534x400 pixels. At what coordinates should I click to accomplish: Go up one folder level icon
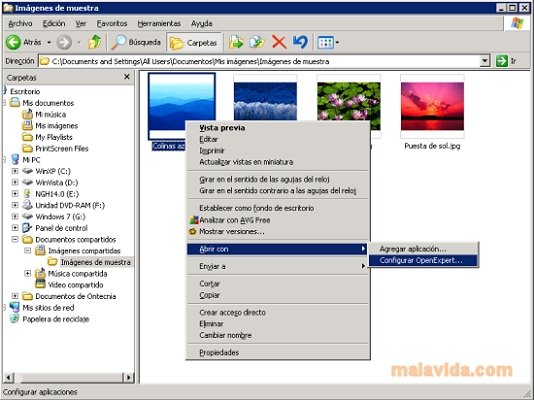(94, 42)
